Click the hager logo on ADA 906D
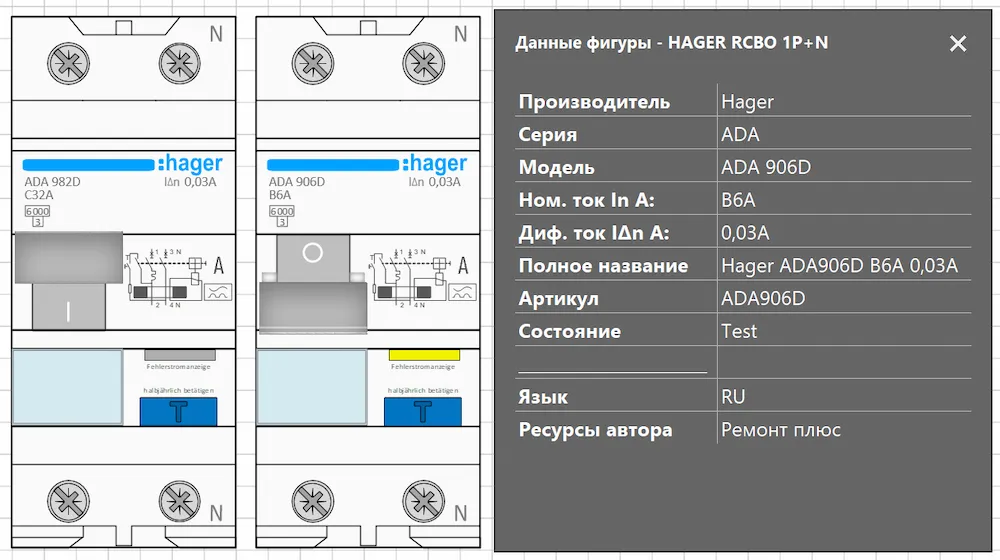Image resolution: width=1000 pixels, height=560 pixels. [x=434, y=163]
